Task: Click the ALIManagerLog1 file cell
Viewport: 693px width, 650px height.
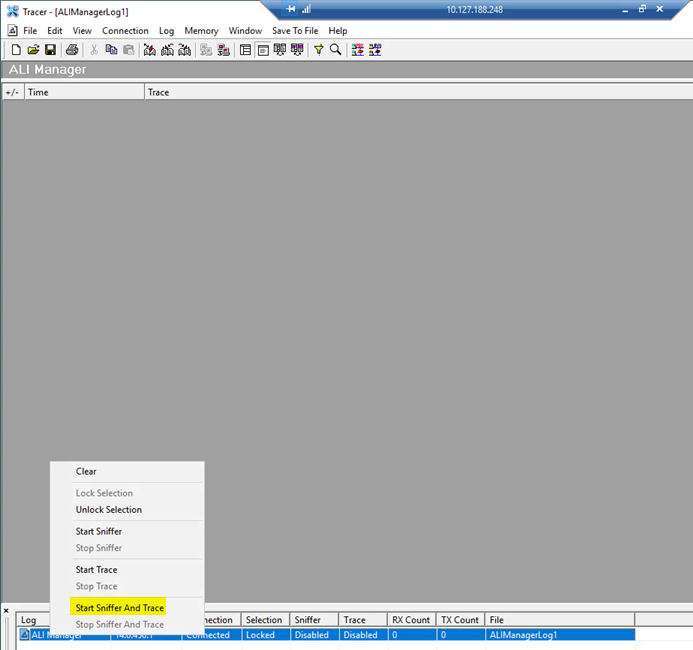Action: (x=560, y=635)
